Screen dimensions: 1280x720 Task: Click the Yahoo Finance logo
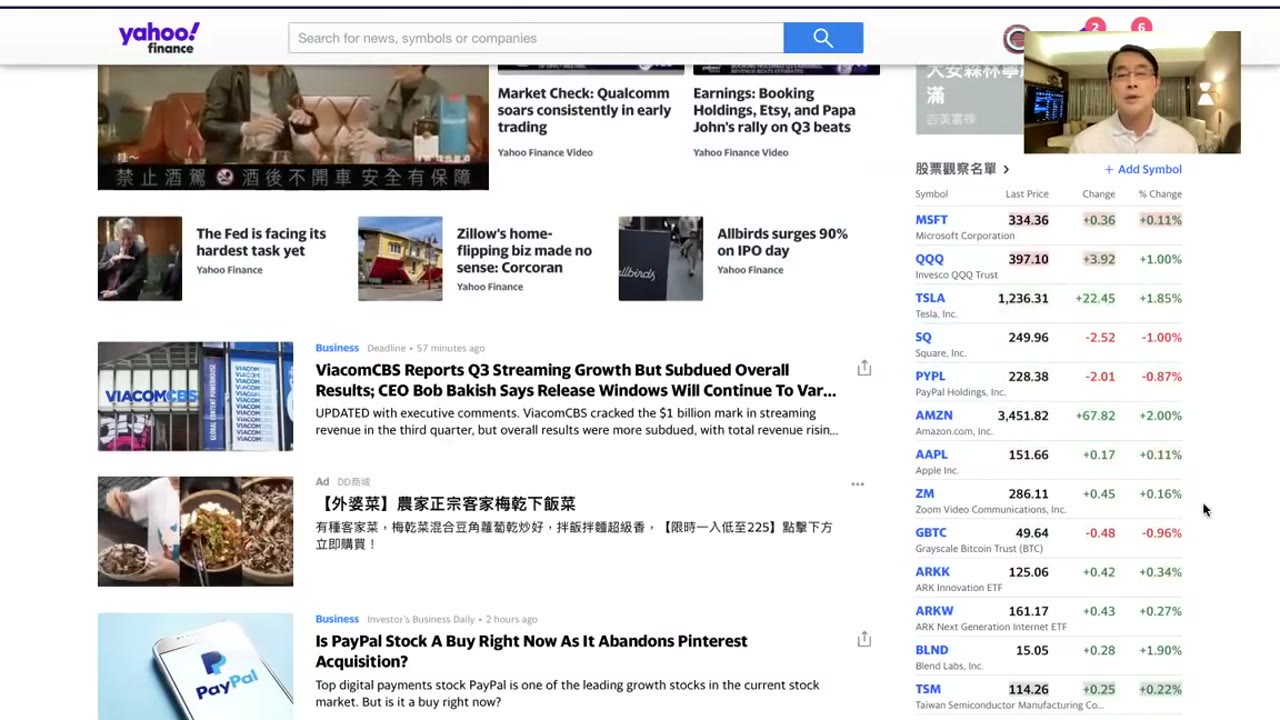[159, 38]
